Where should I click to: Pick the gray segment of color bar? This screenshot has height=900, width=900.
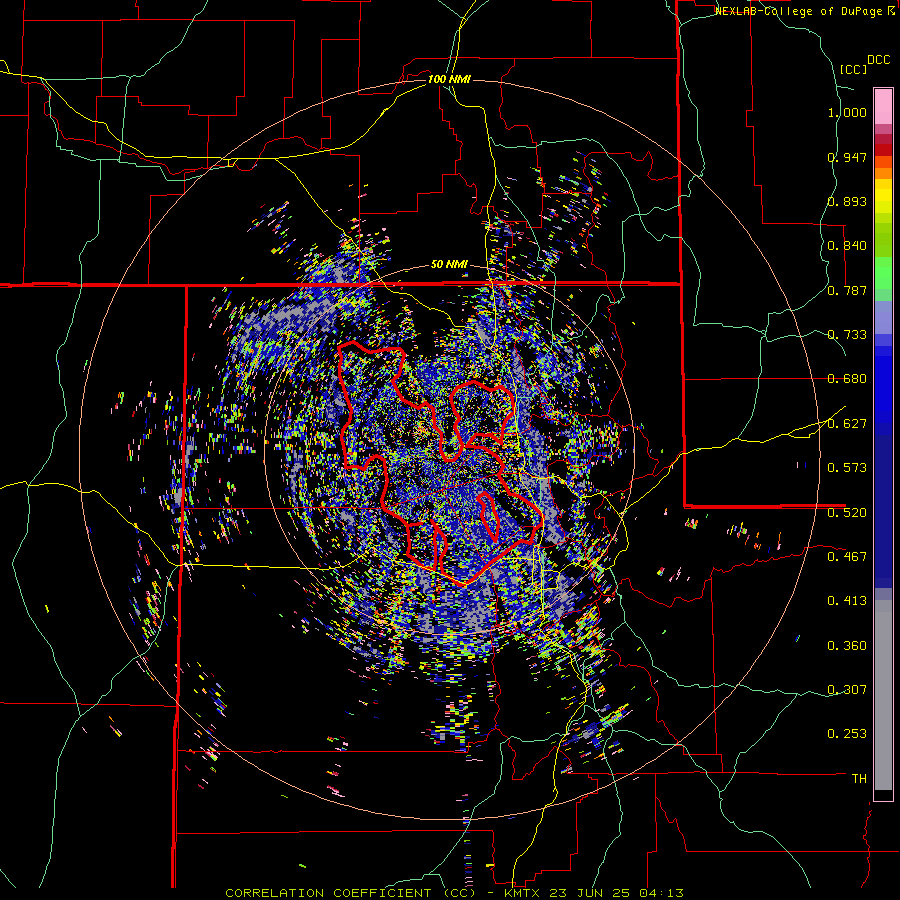tap(883, 695)
